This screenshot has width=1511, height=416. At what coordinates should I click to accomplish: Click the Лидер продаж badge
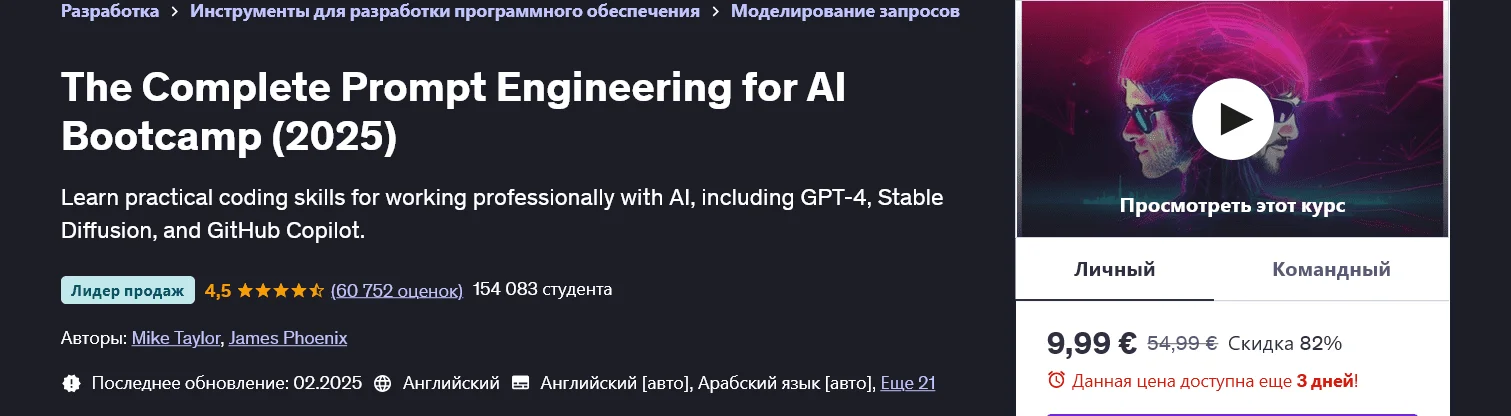pos(128,290)
